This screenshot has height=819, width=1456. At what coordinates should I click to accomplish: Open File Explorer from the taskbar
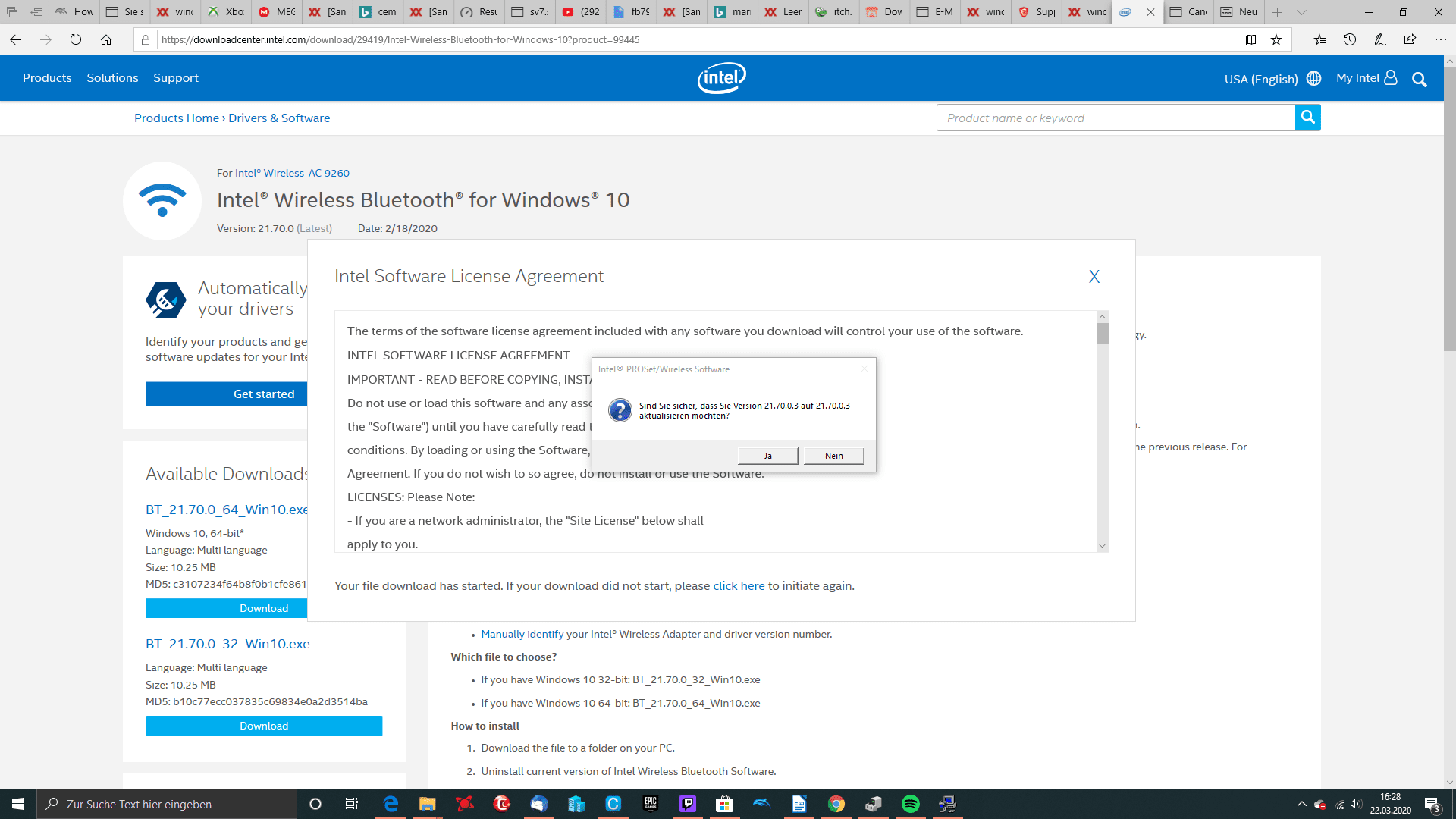[428, 804]
